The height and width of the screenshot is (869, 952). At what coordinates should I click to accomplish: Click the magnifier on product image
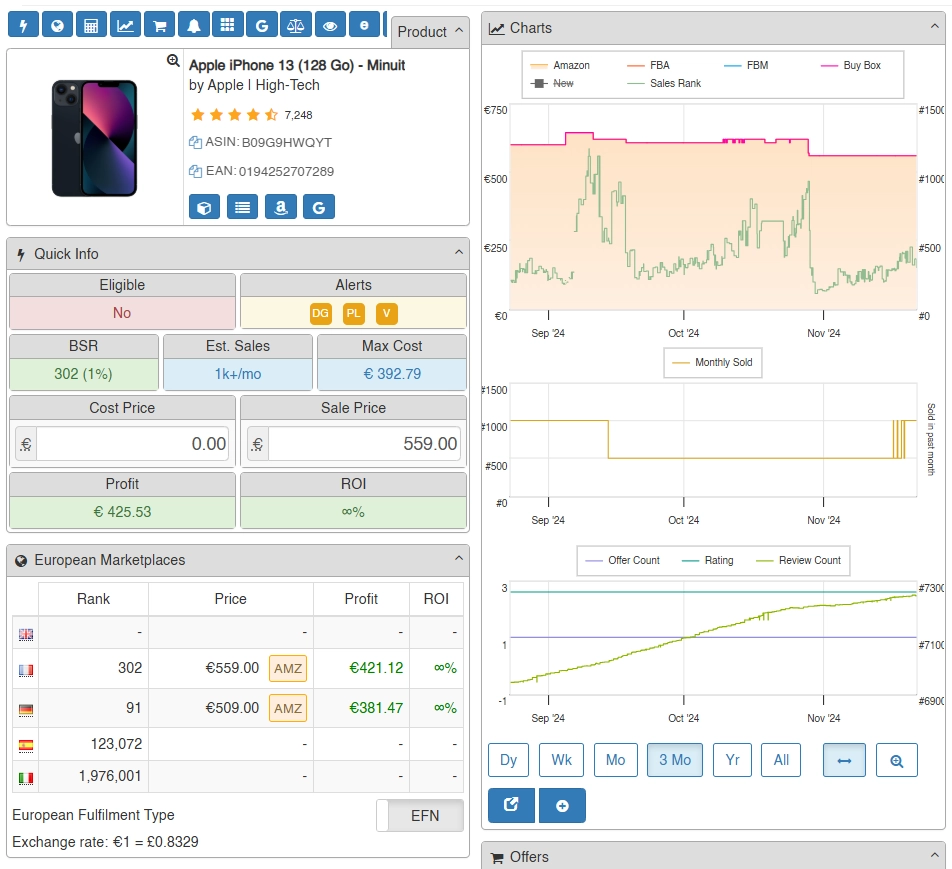(x=173, y=61)
